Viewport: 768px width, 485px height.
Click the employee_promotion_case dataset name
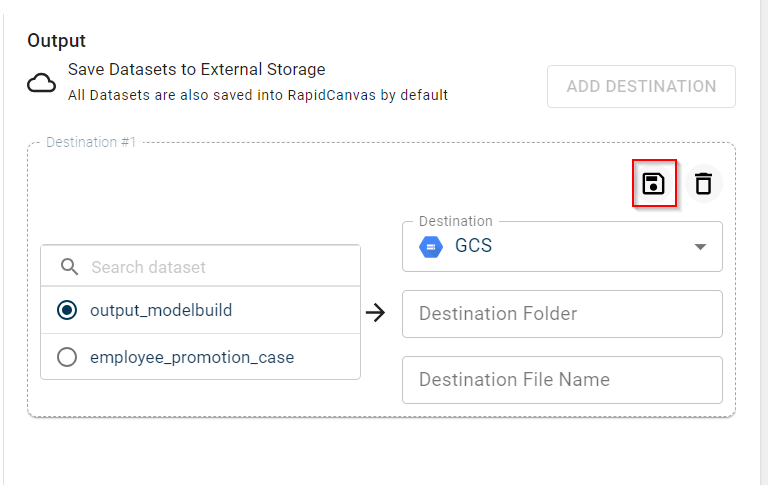pos(192,357)
